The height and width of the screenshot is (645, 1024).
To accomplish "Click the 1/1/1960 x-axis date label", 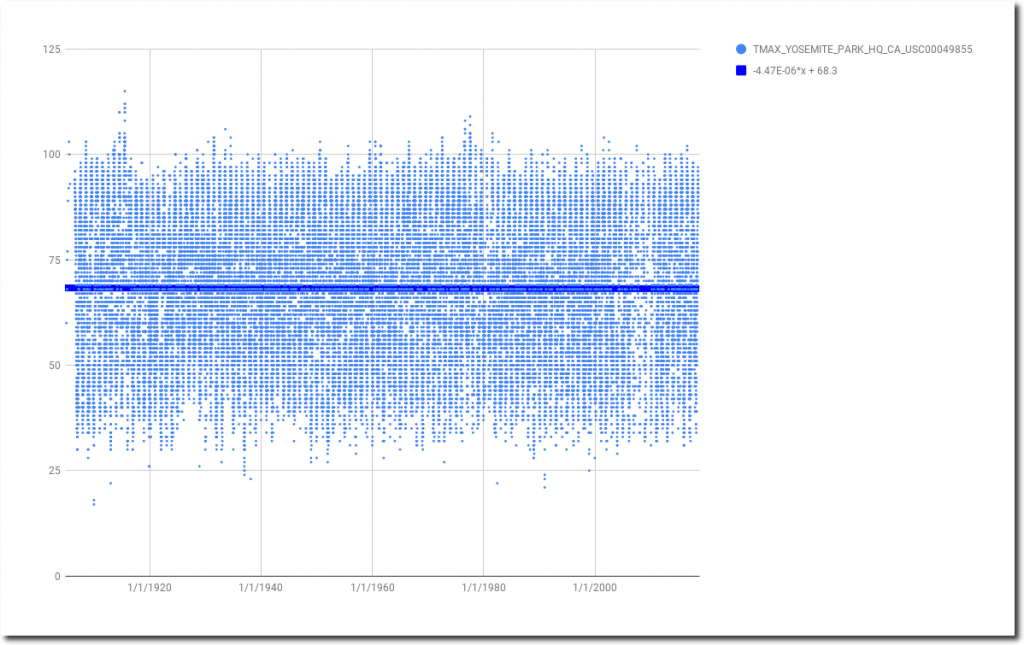I will click(372, 589).
